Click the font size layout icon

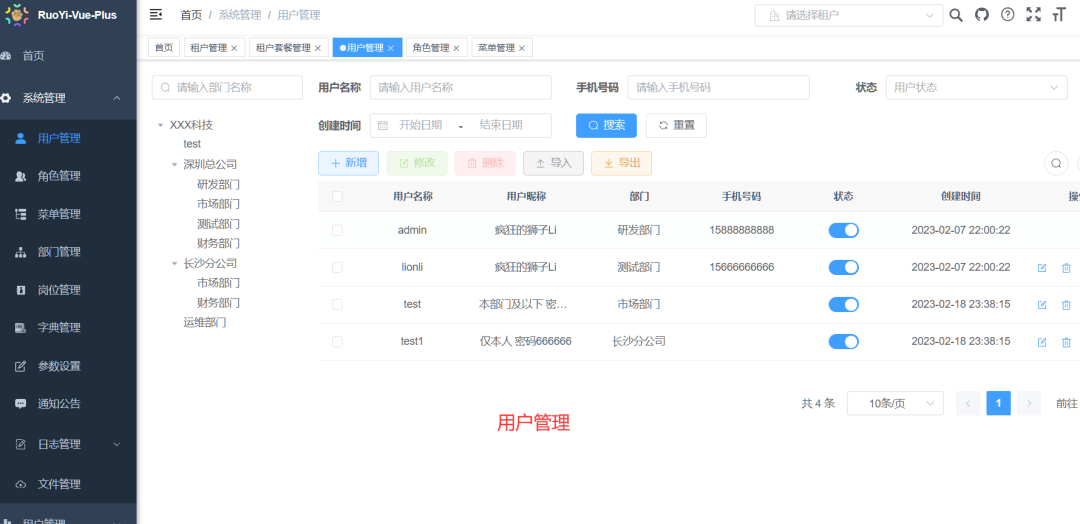pyautogui.click(x=1059, y=15)
